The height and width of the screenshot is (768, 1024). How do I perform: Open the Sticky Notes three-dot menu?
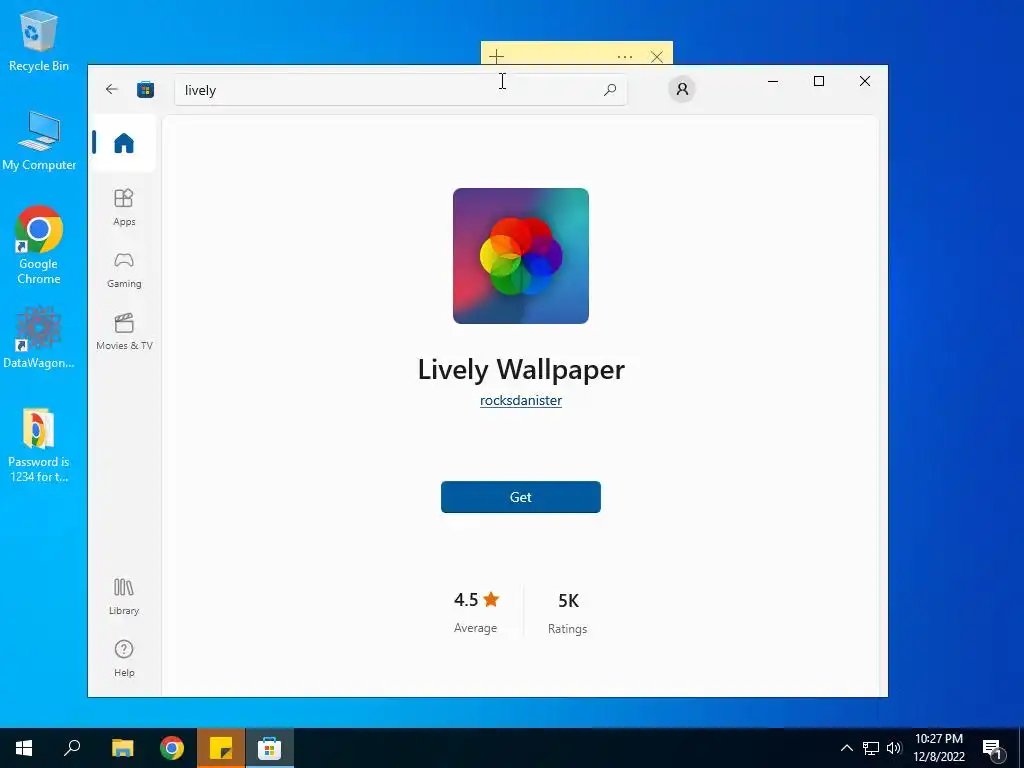pos(624,57)
